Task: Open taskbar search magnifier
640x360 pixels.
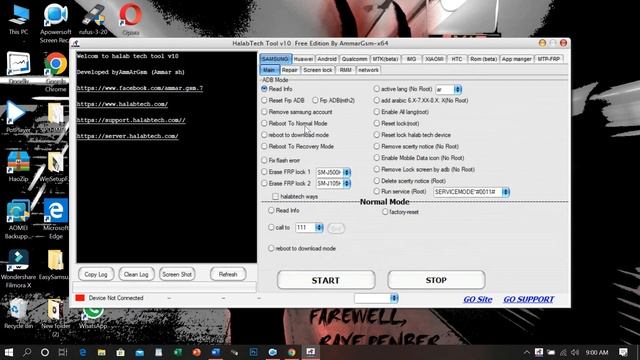Action: pyautogui.click(x=27, y=352)
